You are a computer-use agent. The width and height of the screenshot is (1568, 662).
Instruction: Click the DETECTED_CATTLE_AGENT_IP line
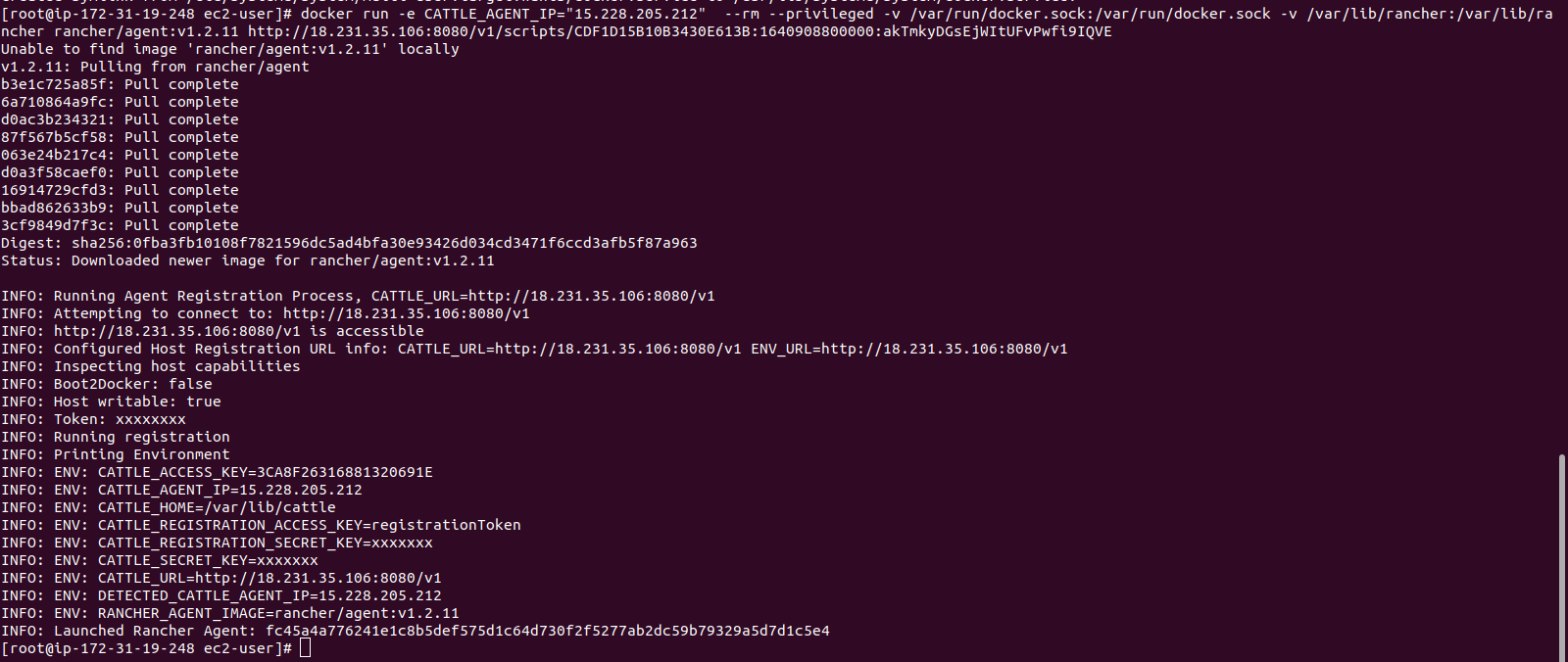point(221,595)
